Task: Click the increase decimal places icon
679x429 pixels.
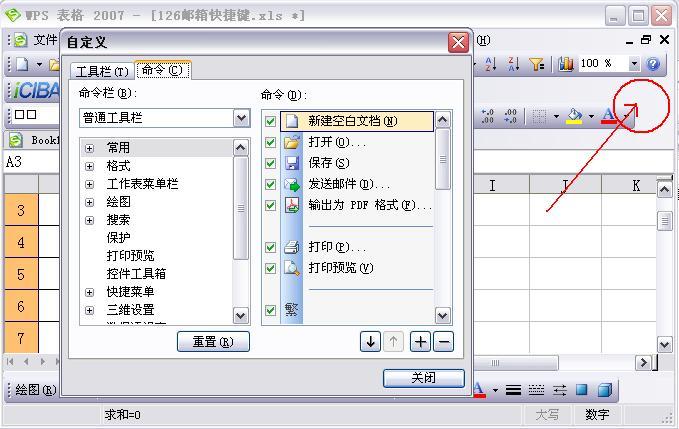Action: point(488,116)
